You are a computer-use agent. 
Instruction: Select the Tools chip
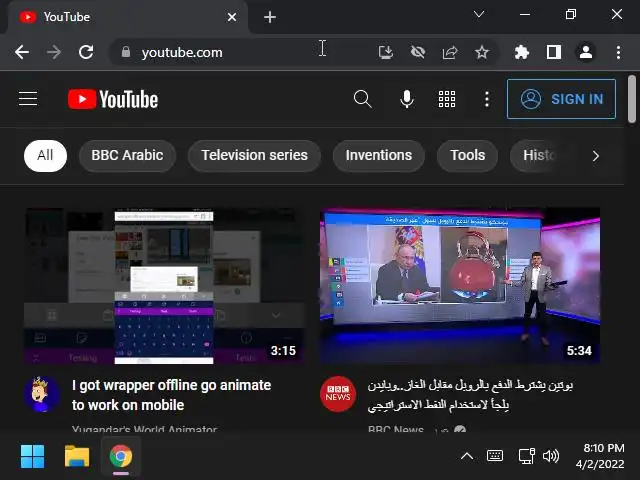[467, 156]
